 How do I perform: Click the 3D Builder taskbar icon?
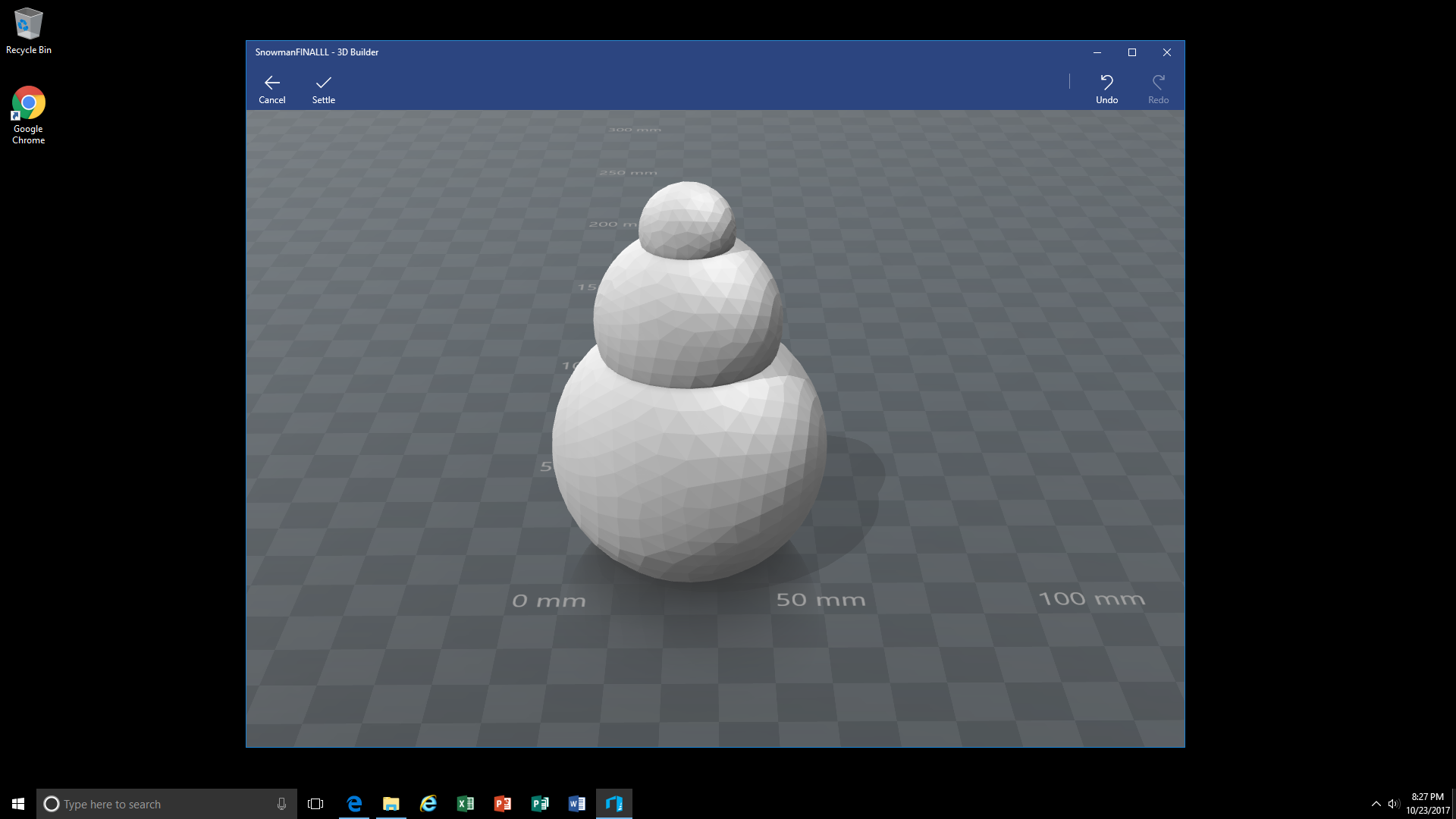tap(614, 804)
